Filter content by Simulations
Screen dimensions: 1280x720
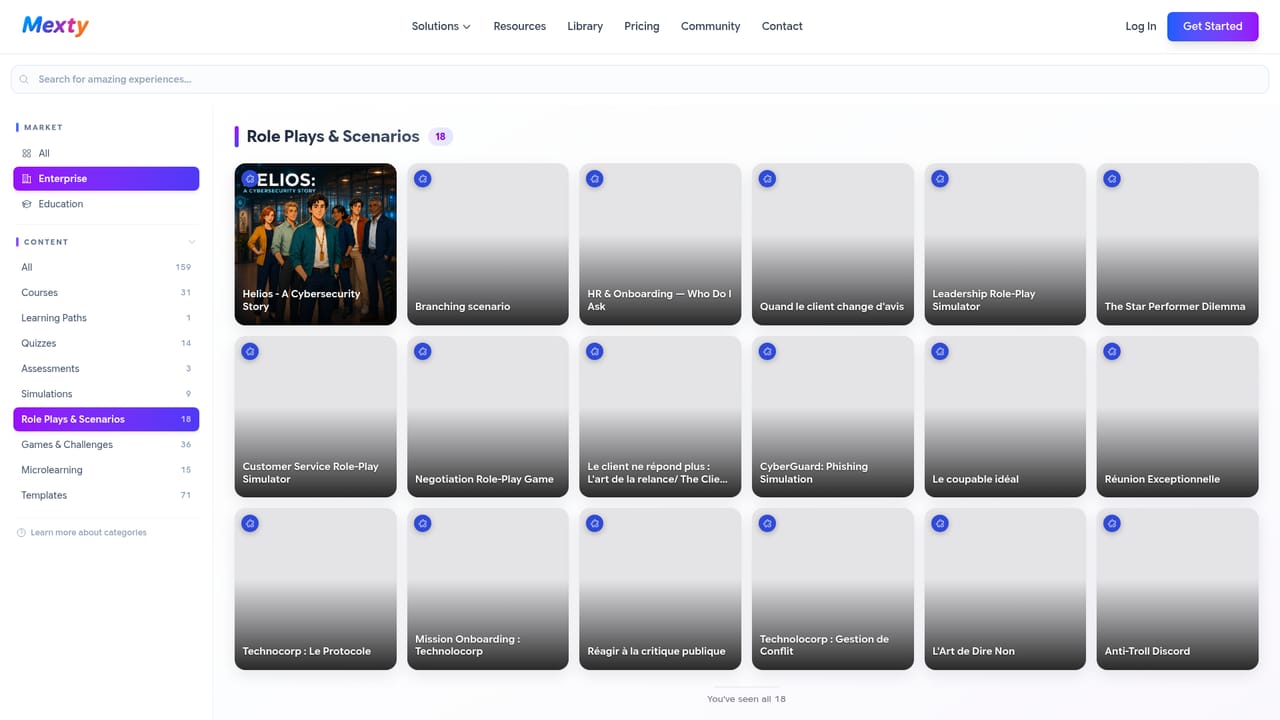(106, 394)
